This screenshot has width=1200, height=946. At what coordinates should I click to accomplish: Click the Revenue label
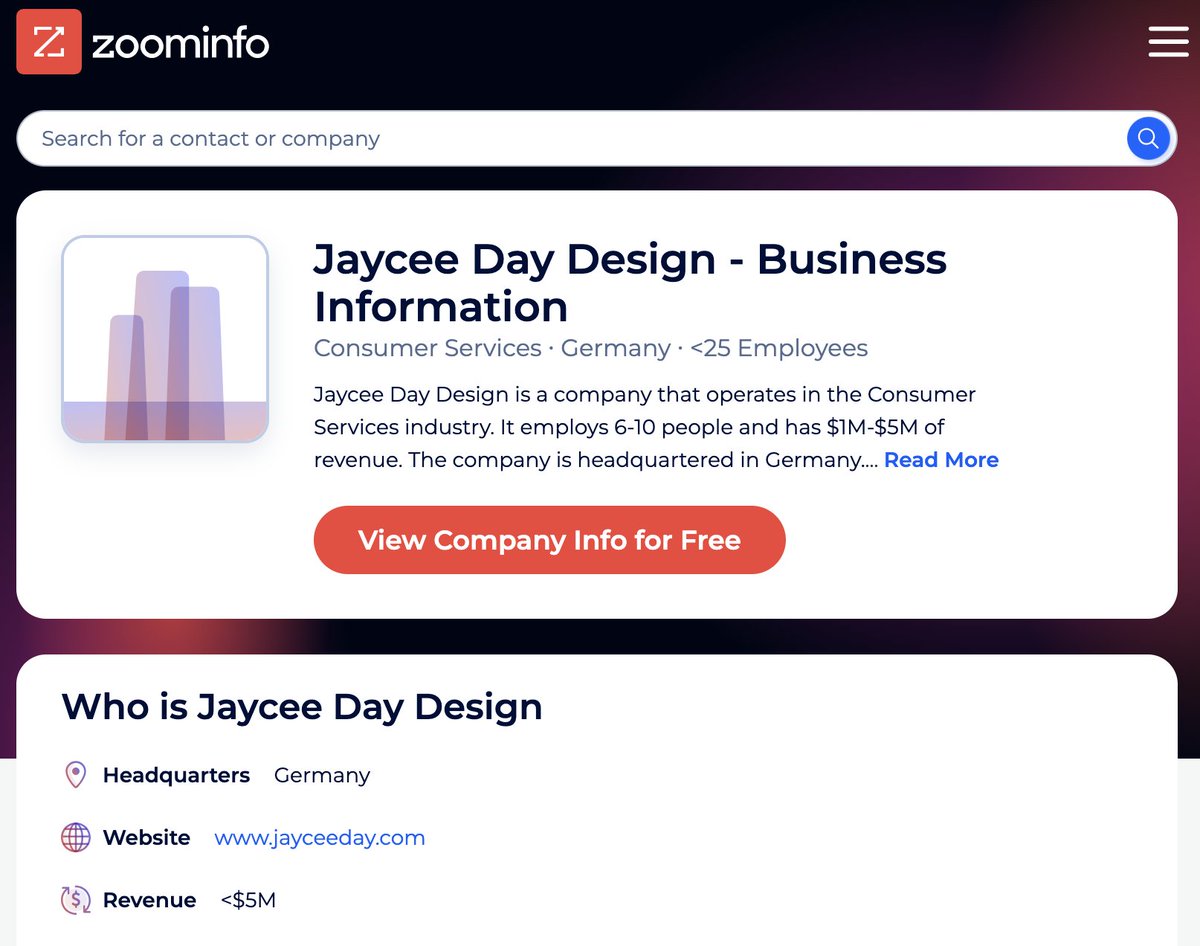(149, 900)
